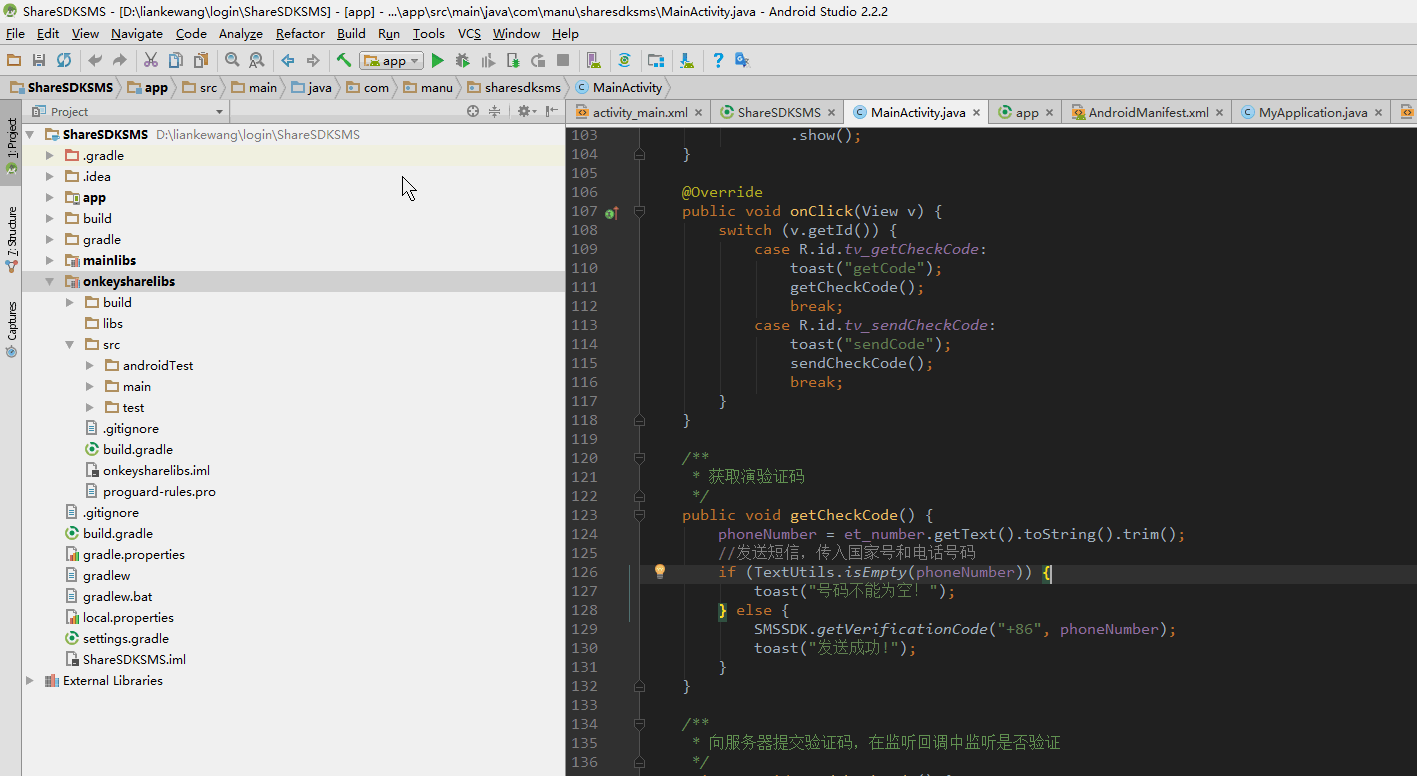The height and width of the screenshot is (776, 1417).
Task: Run the app with the green play icon
Action: (438, 61)
